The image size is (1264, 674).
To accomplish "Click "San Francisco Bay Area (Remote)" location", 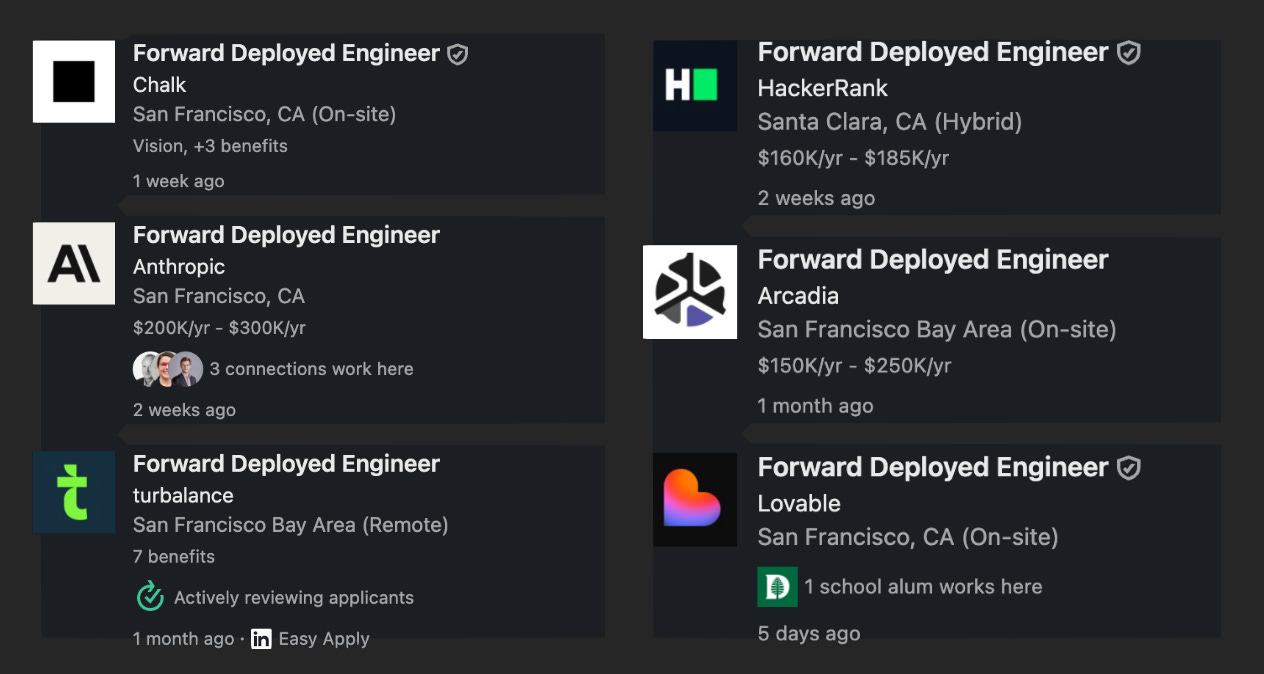I will tap(291, 525).
